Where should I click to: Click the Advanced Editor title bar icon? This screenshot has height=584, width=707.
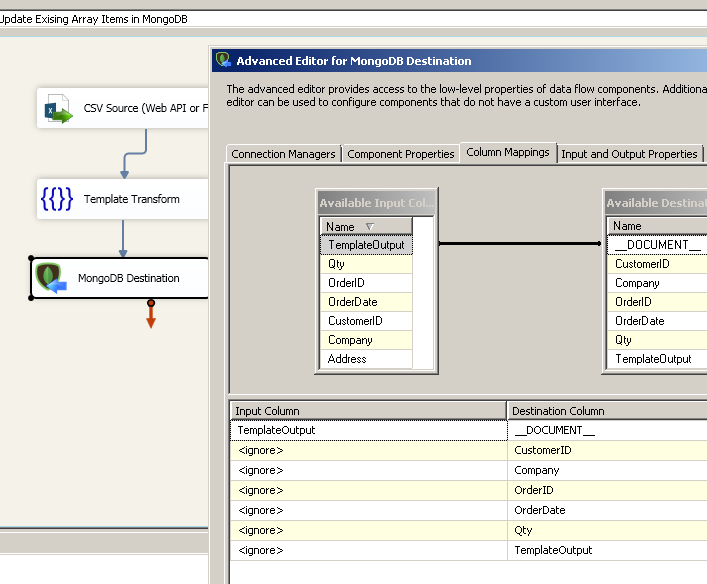coord(223,60)
